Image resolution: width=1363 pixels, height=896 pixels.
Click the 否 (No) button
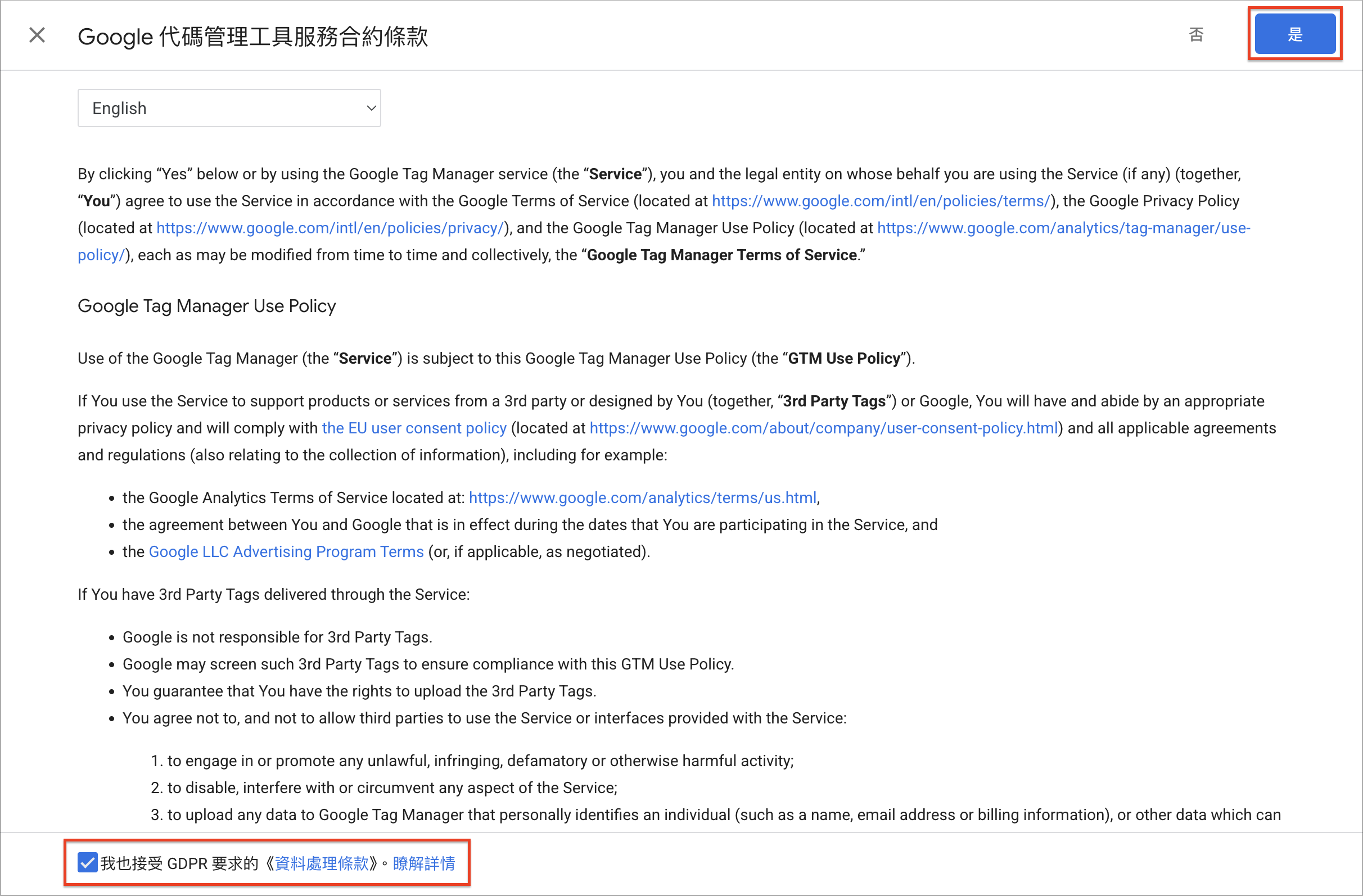(x=1196, y=35)
